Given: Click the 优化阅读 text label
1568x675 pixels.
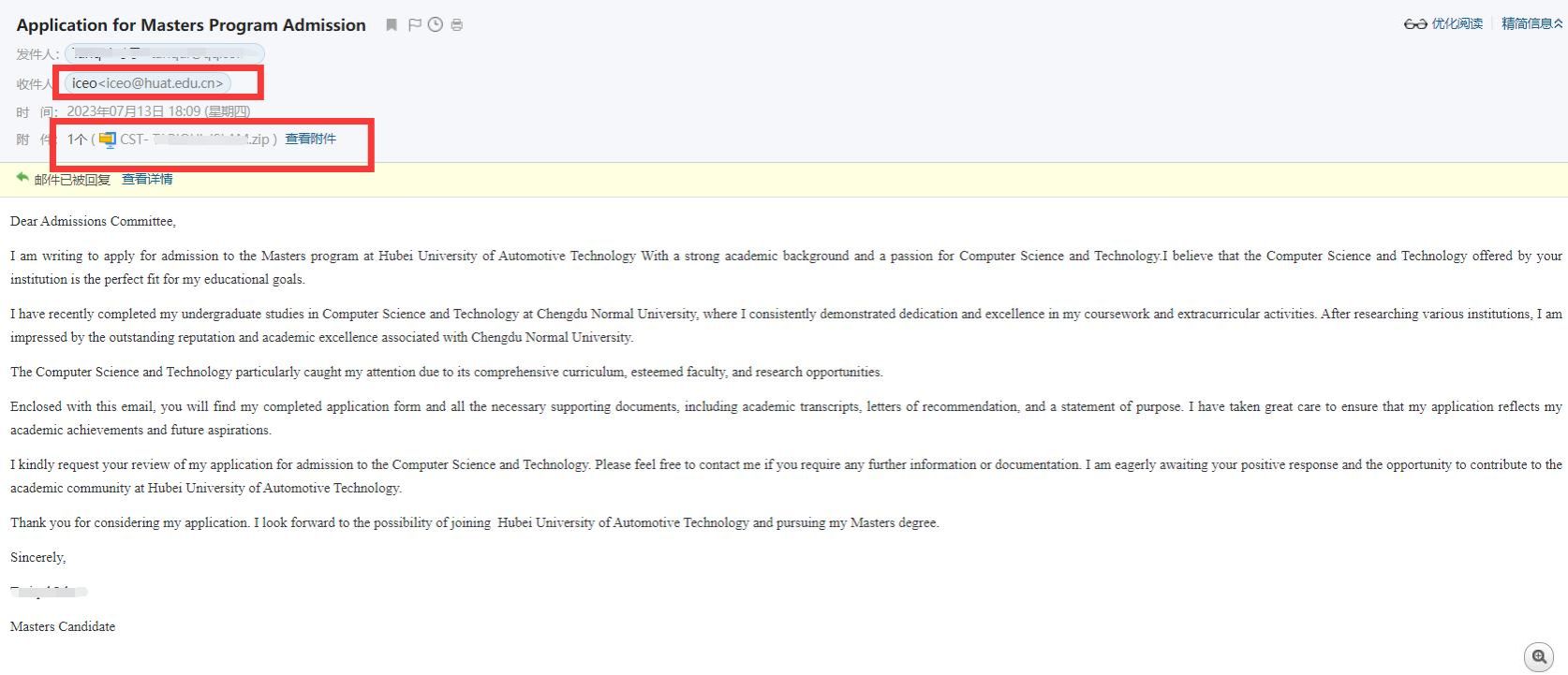Looking at the screenshot, I should [x=1457, y=24].
